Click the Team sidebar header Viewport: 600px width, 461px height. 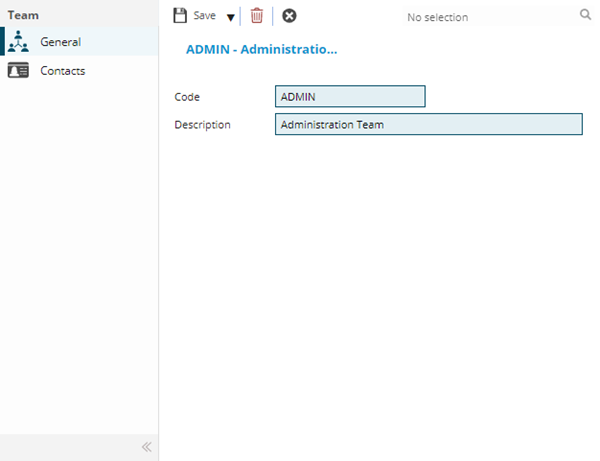coord(24,16)
